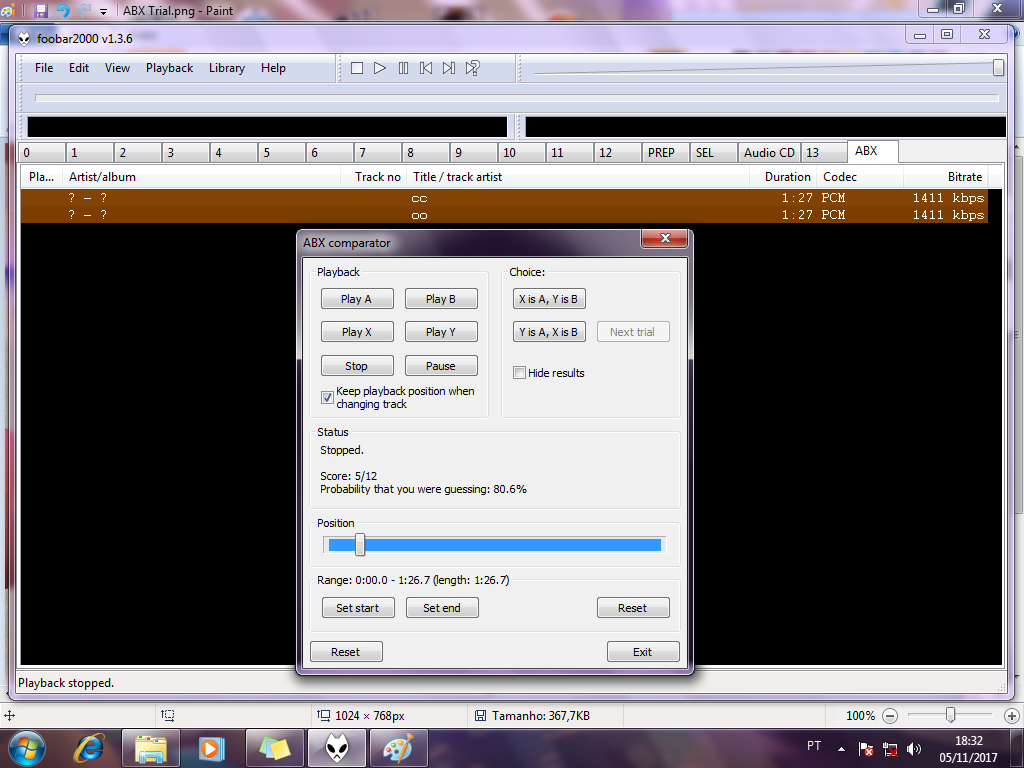
Task: Click the Paint save icon in title bar
Action: (x=41, y=10)
